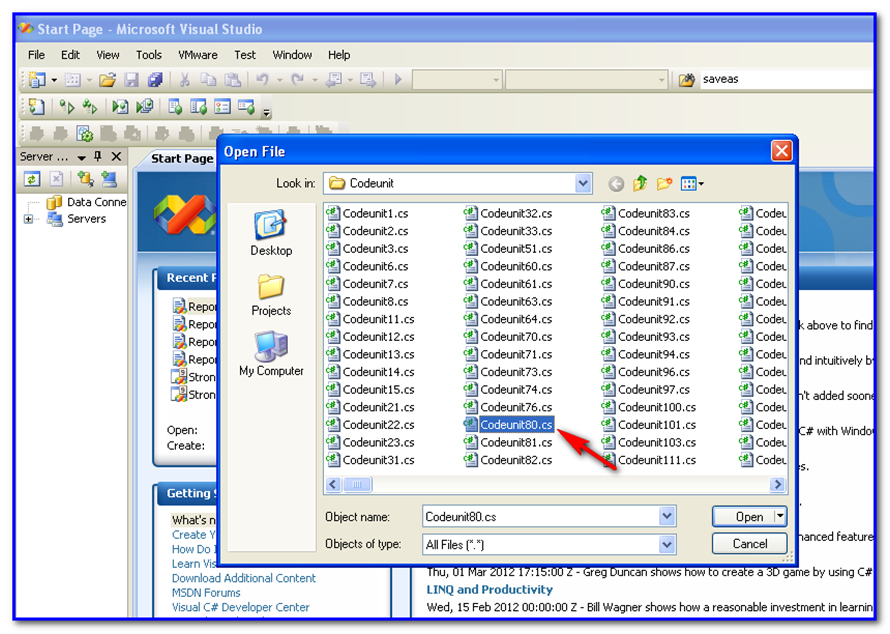Image resolution: width=890 pixels, height=634 pixels.
Task: Open the Look in Codeunit dropdown
Action: coord(582,183)
